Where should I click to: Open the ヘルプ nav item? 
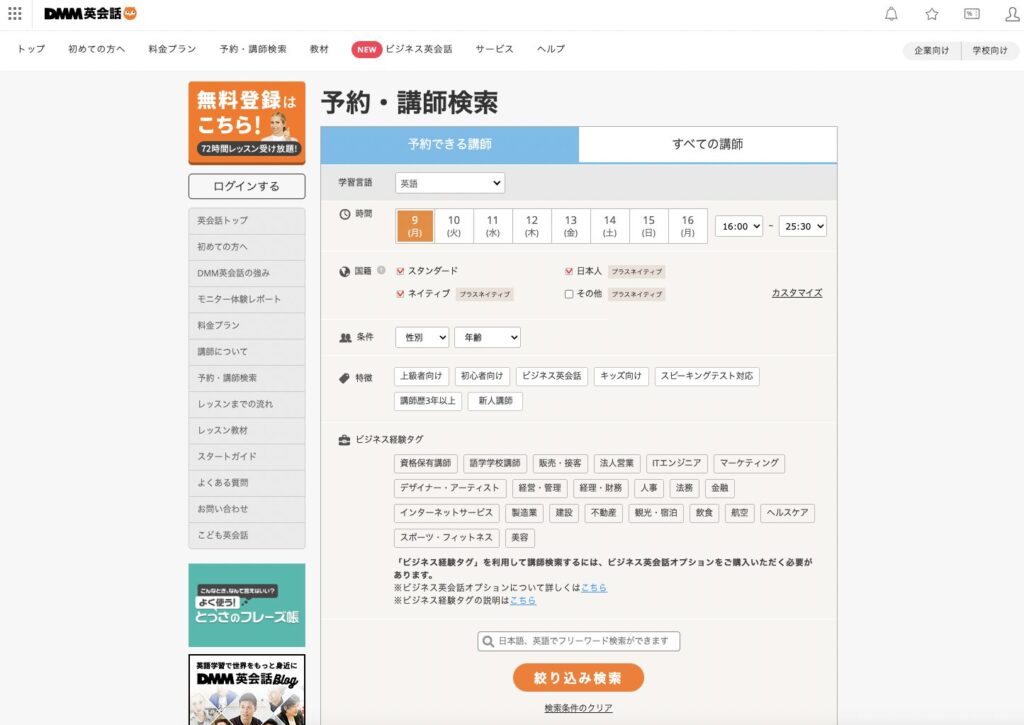coord(551,49)
